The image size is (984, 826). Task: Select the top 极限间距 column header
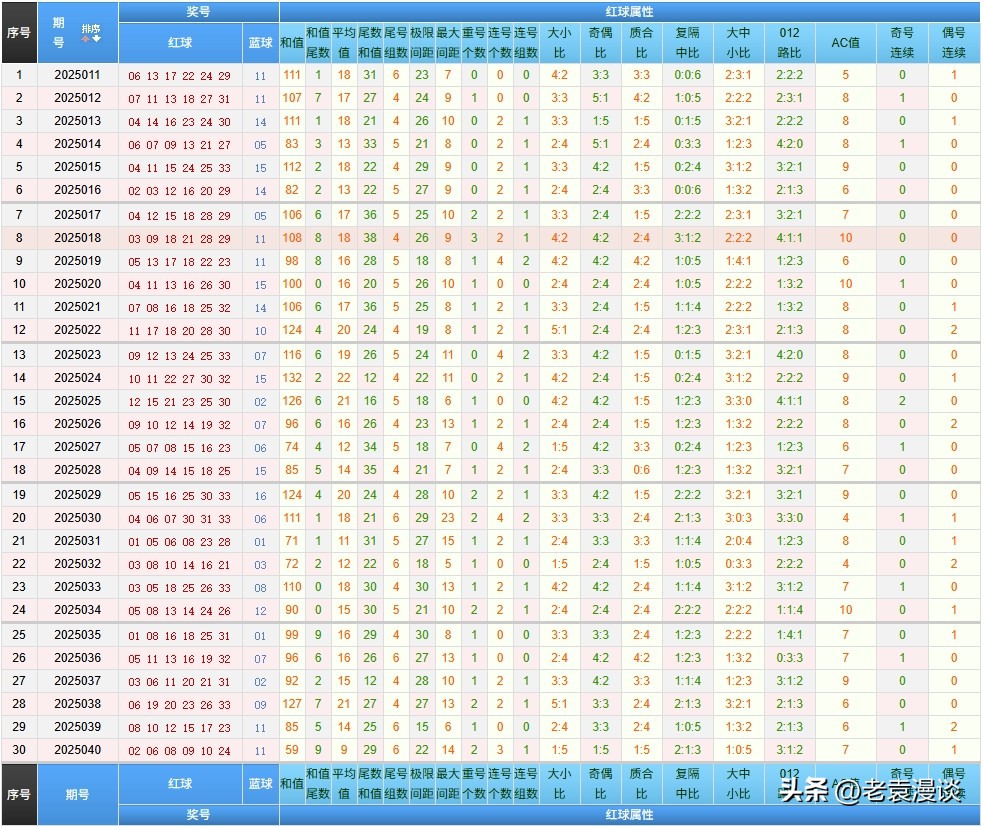422,43
